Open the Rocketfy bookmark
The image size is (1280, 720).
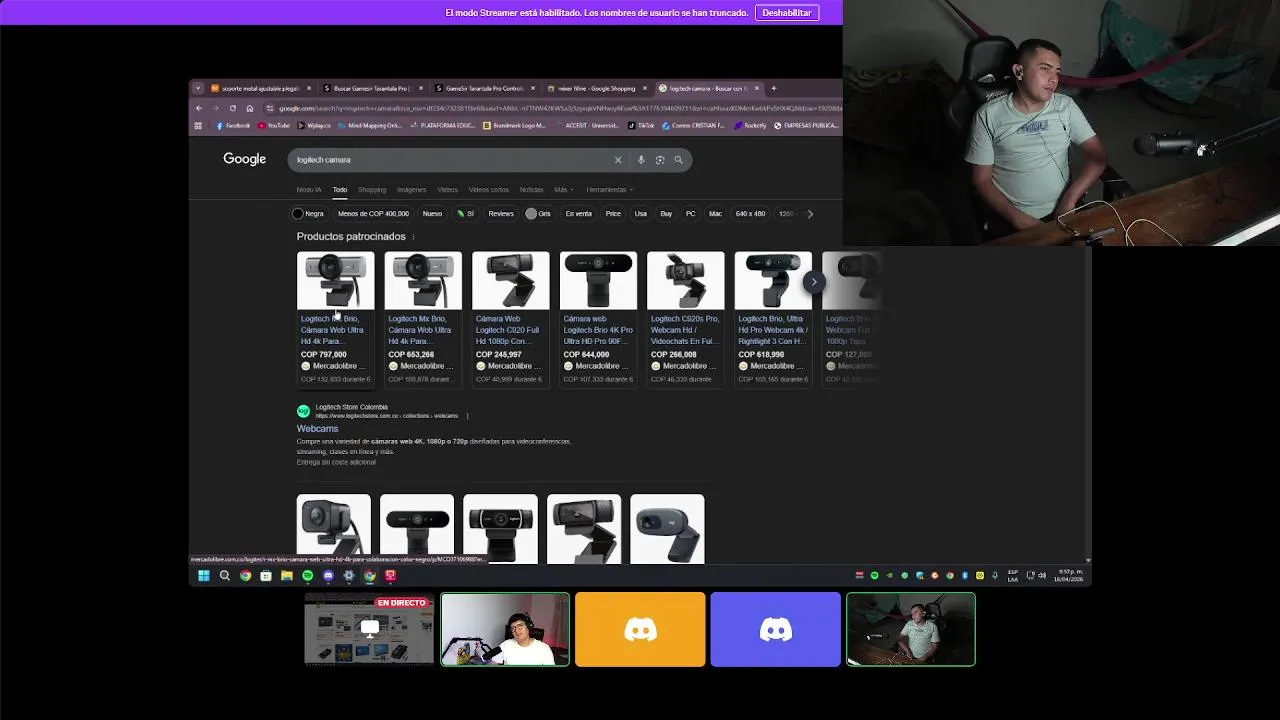tap(750, 126)
